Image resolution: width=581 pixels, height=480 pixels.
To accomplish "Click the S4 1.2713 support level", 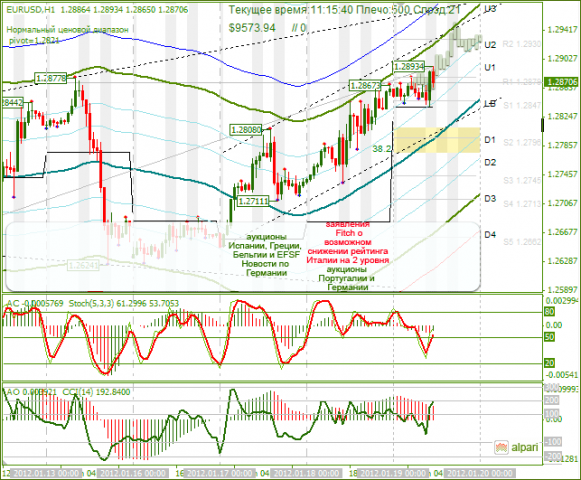I will click(x=522, y=203).
